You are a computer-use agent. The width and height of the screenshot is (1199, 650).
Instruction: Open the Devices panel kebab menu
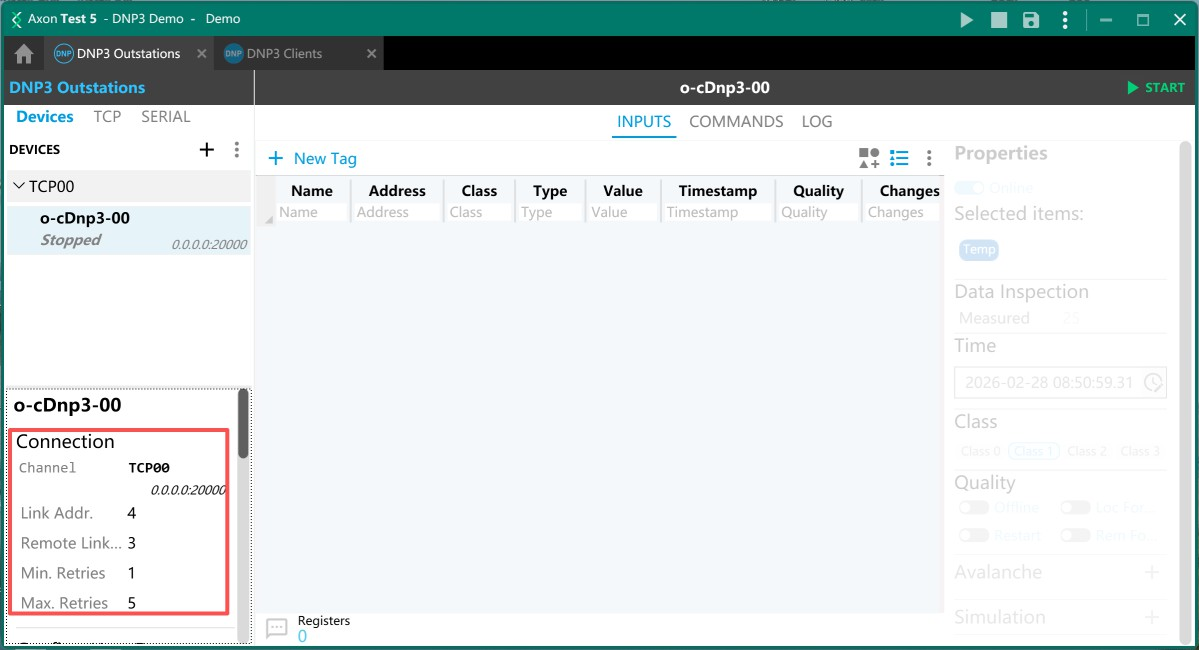[x=237, y=150]
